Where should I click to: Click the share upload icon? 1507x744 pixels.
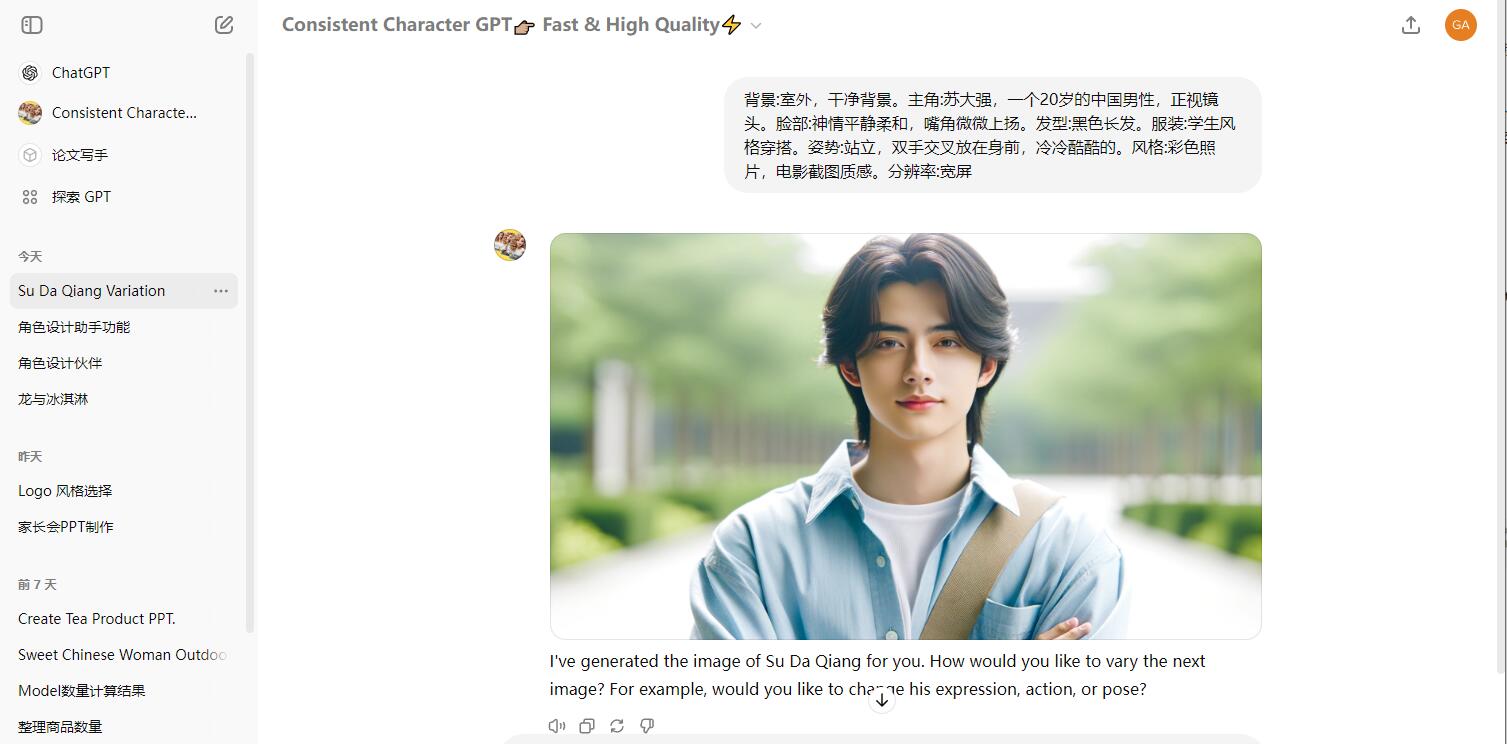click(x=1411, y=25)
